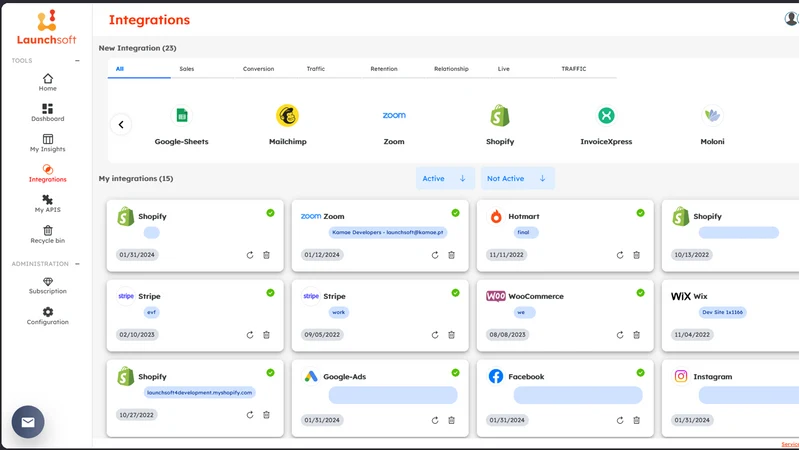Add InvoiceXpress integration

606,126
